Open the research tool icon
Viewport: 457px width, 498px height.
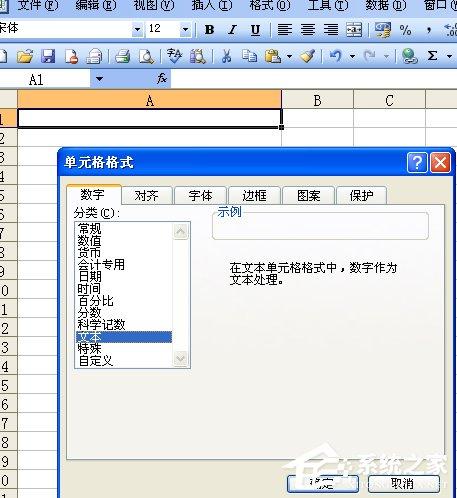point(198,56)
